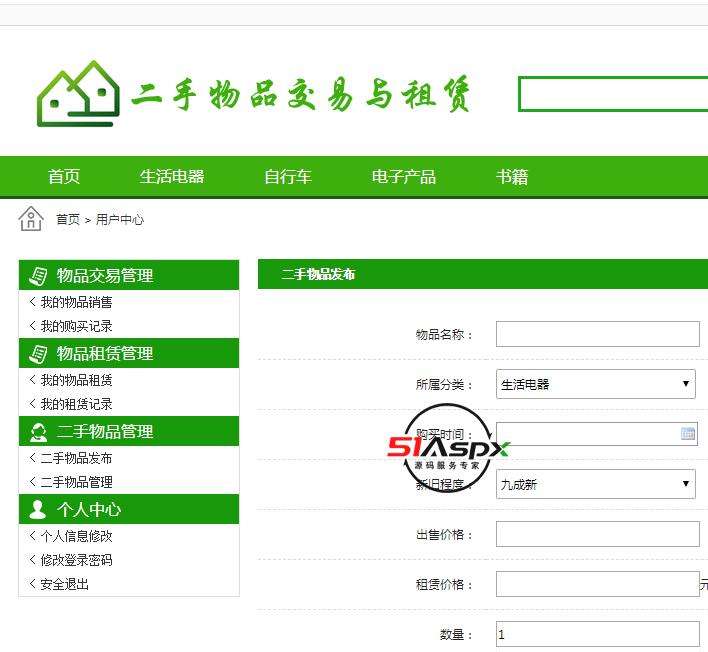Click the home icon in breadcrumb

(31, 219)
